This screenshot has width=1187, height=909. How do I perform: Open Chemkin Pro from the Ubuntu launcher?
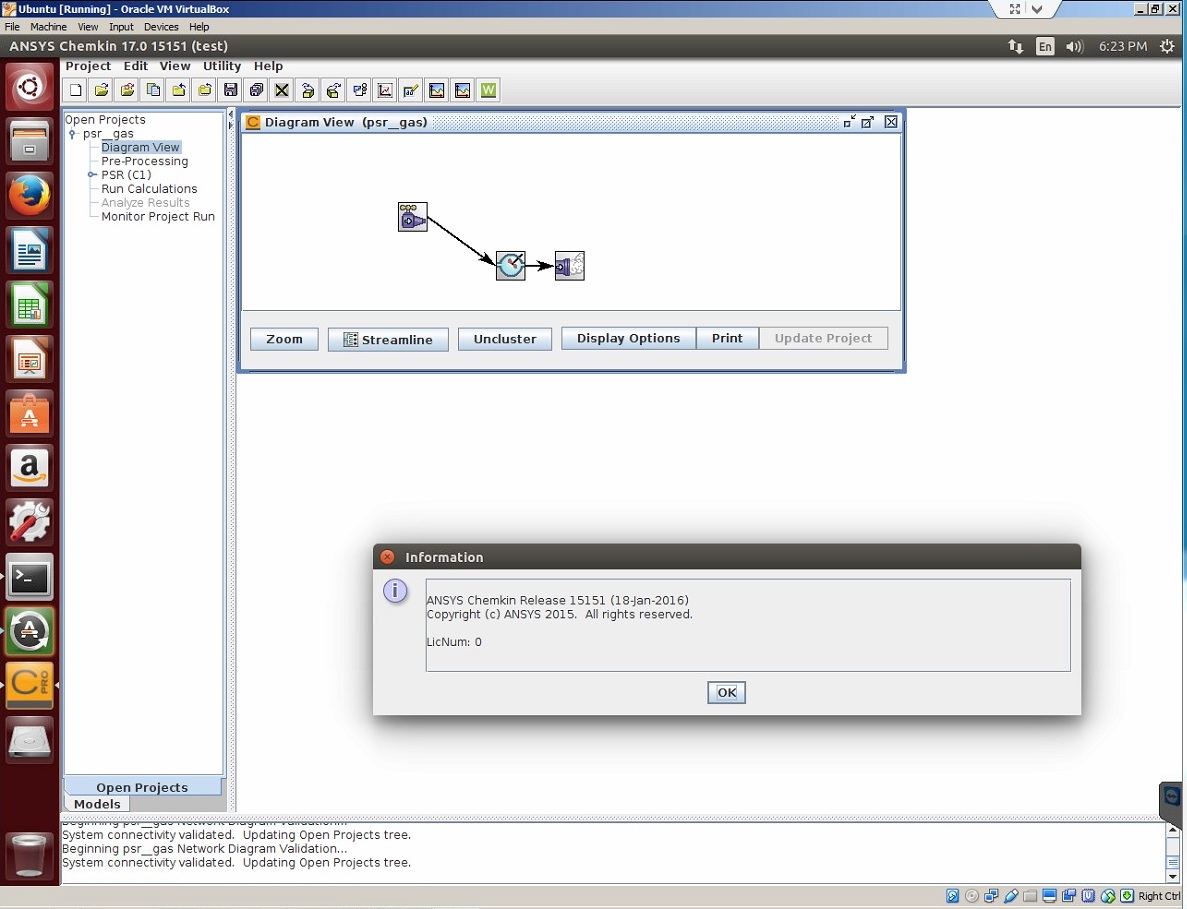29,685
